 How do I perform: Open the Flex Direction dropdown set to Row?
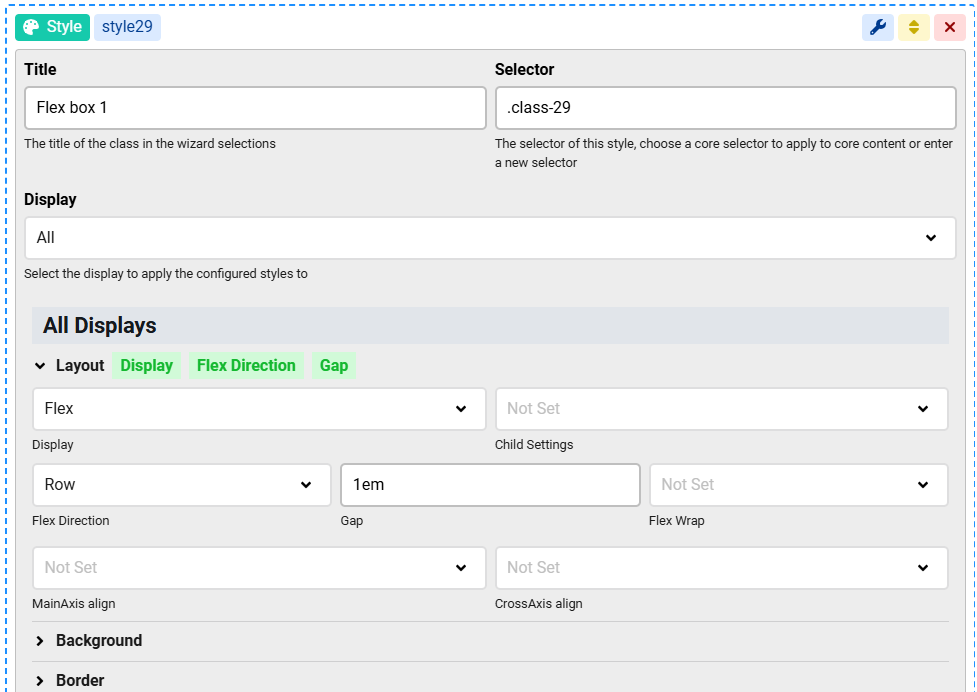tap(181, 485)
